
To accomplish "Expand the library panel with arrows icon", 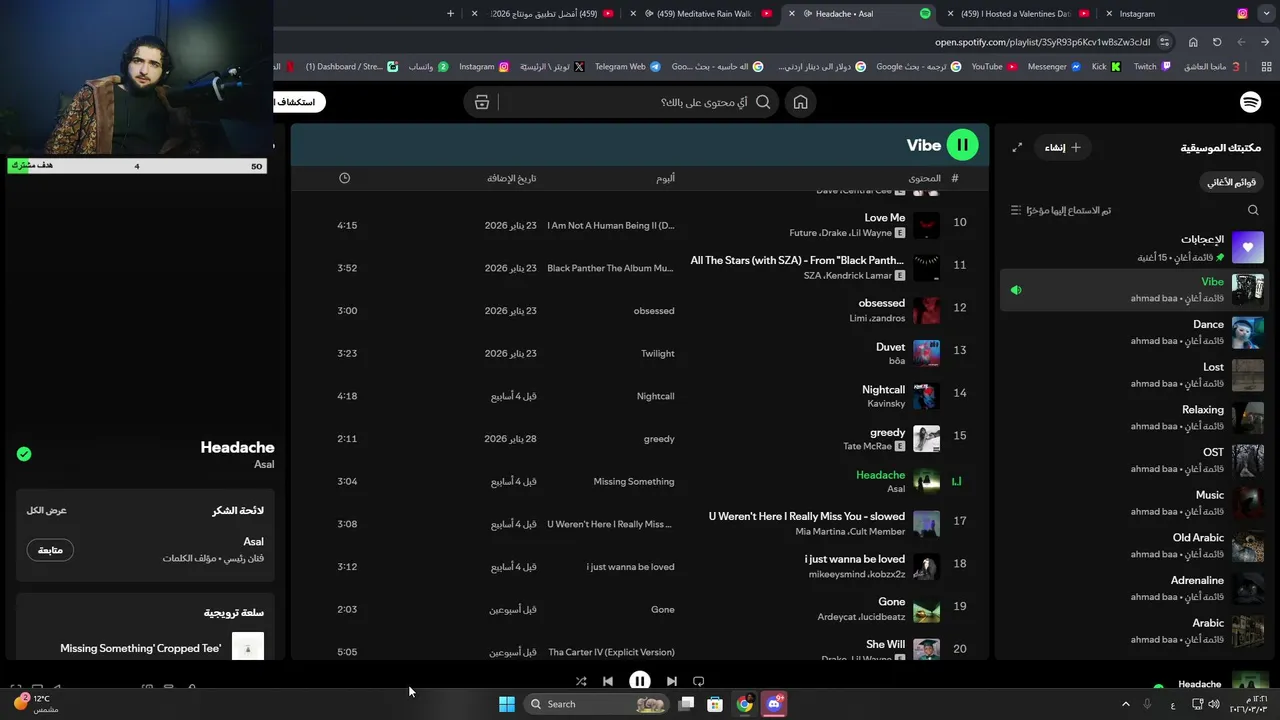I will (1017, 147).
